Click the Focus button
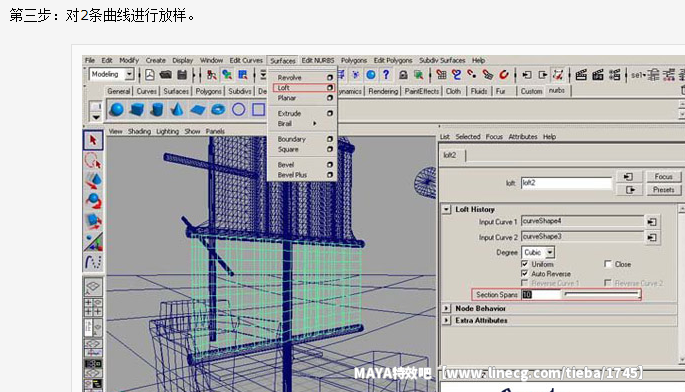Image resolution: width=685 pixels, height=392 pixels. [663, 177]
